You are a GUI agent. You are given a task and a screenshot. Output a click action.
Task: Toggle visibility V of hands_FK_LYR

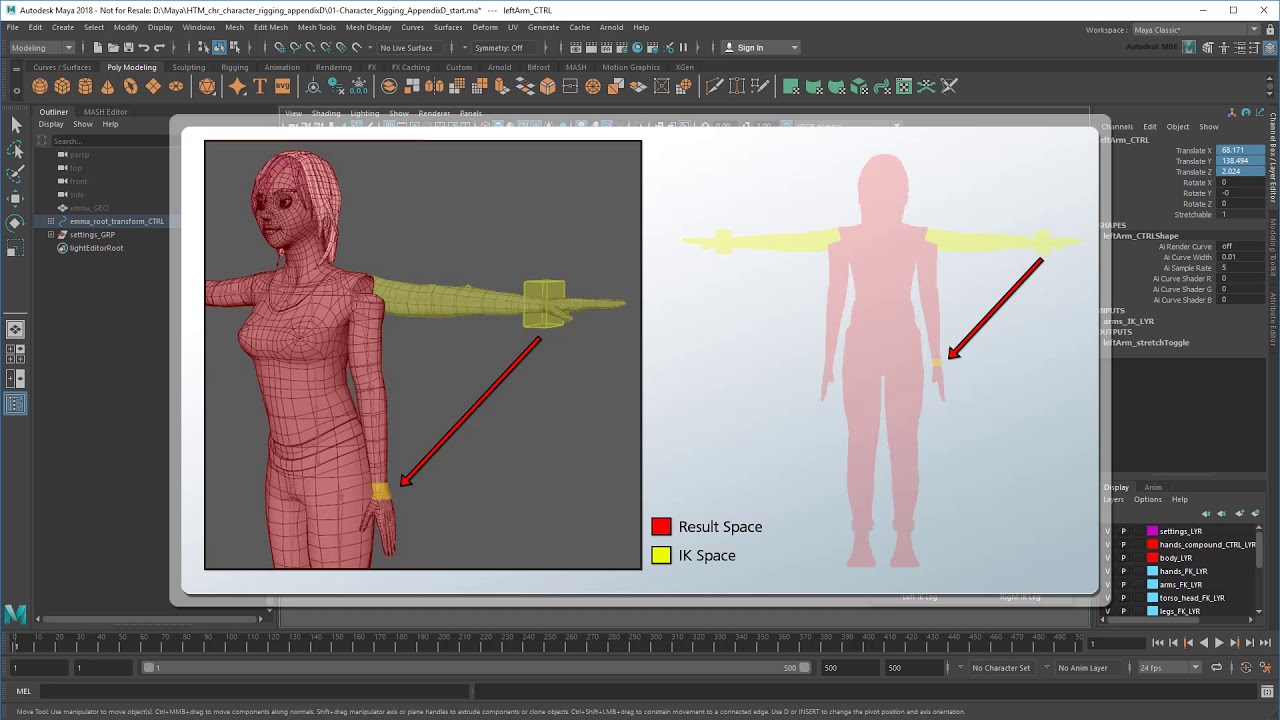(1107, 571)
